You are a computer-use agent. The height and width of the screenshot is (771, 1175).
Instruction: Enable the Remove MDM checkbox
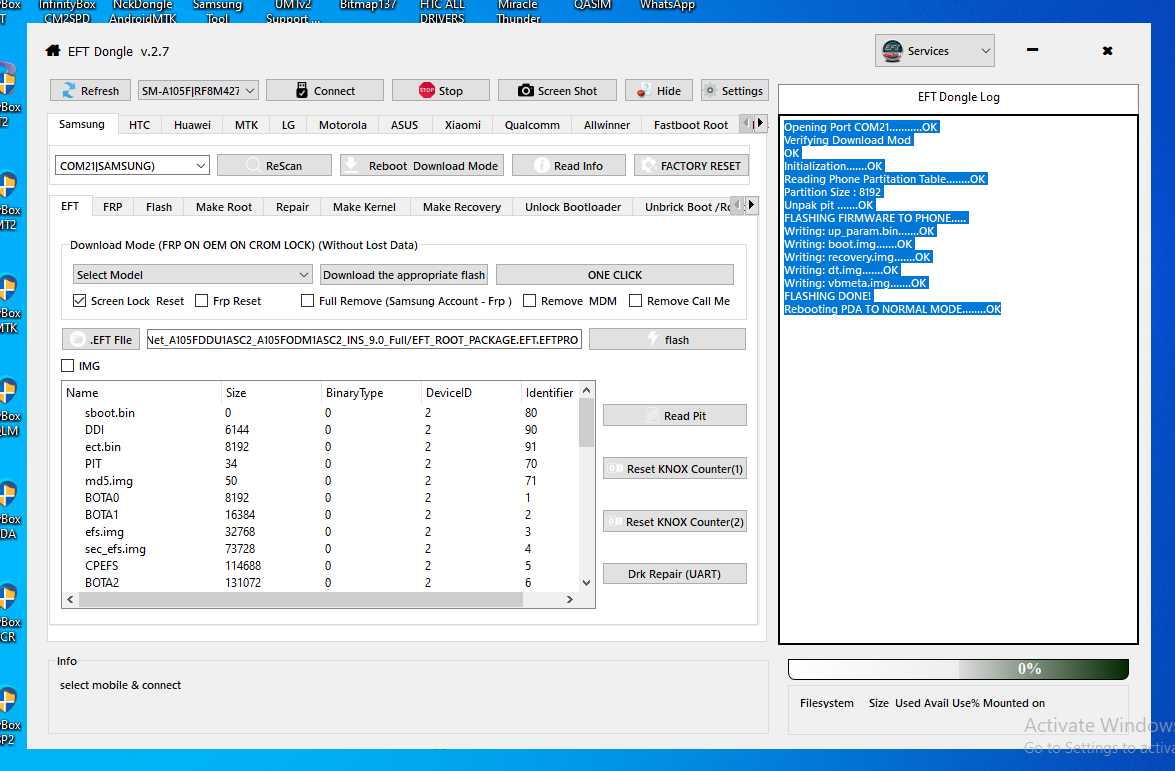529,301
